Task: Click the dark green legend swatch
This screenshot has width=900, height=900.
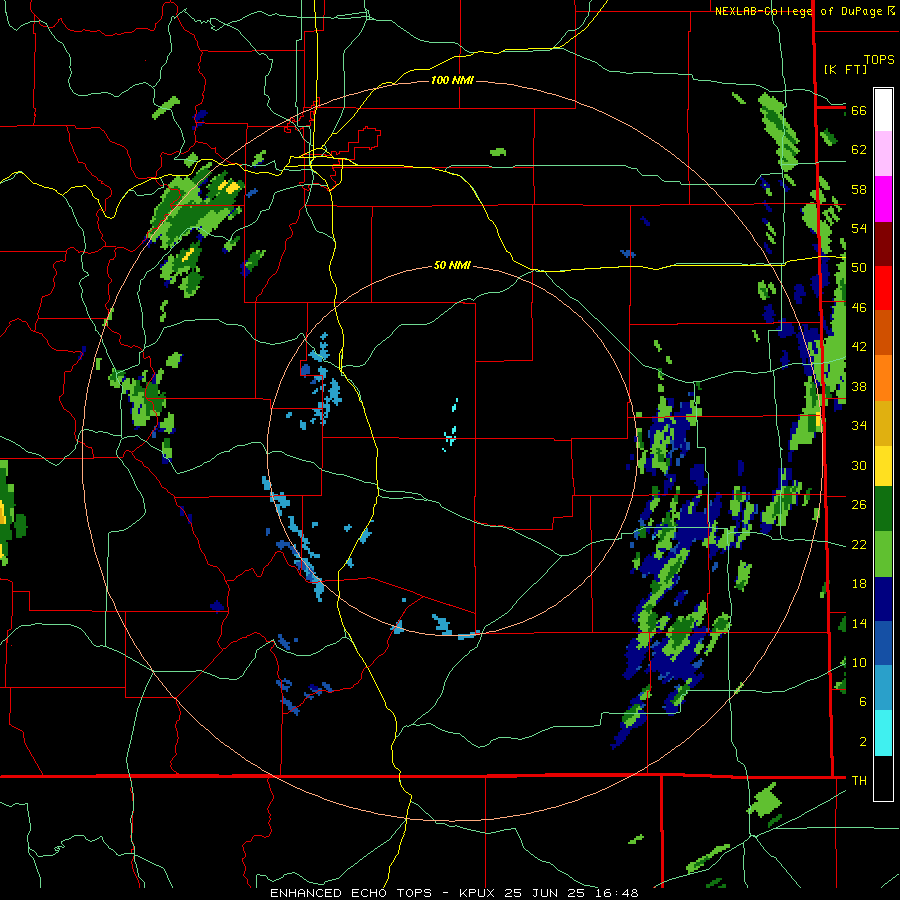Action: coord(883,509)
